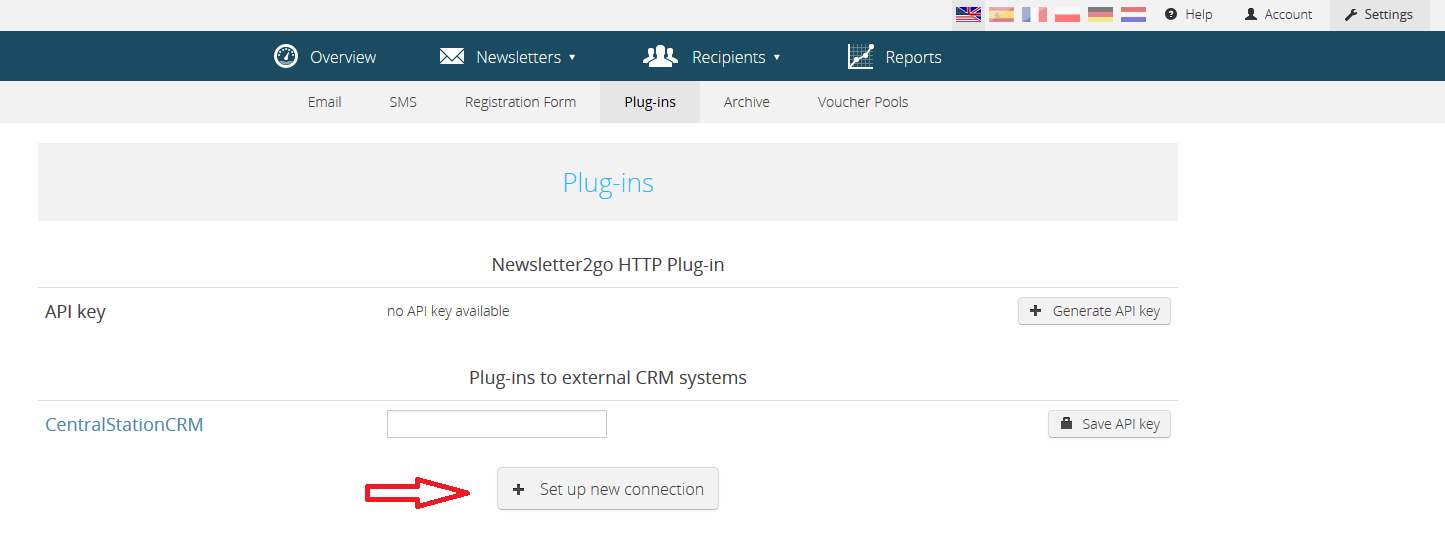Screen dimensions: 1445x552
Task: Select the German flag language icon
Action: [x=1100, y=14]
